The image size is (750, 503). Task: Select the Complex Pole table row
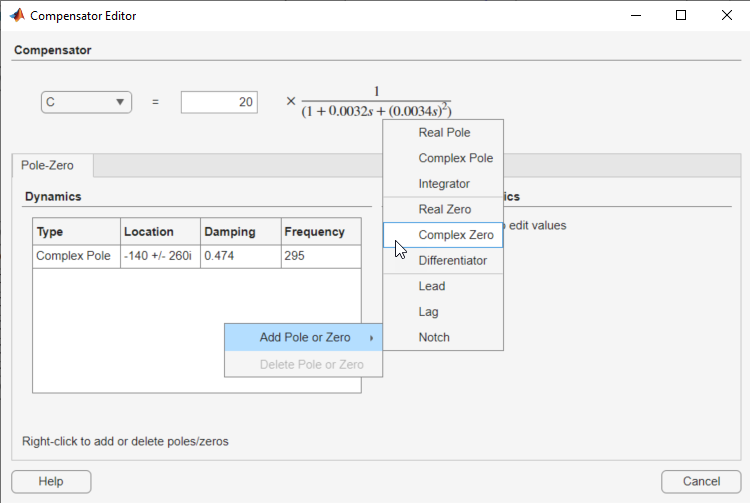pos(73,257)
